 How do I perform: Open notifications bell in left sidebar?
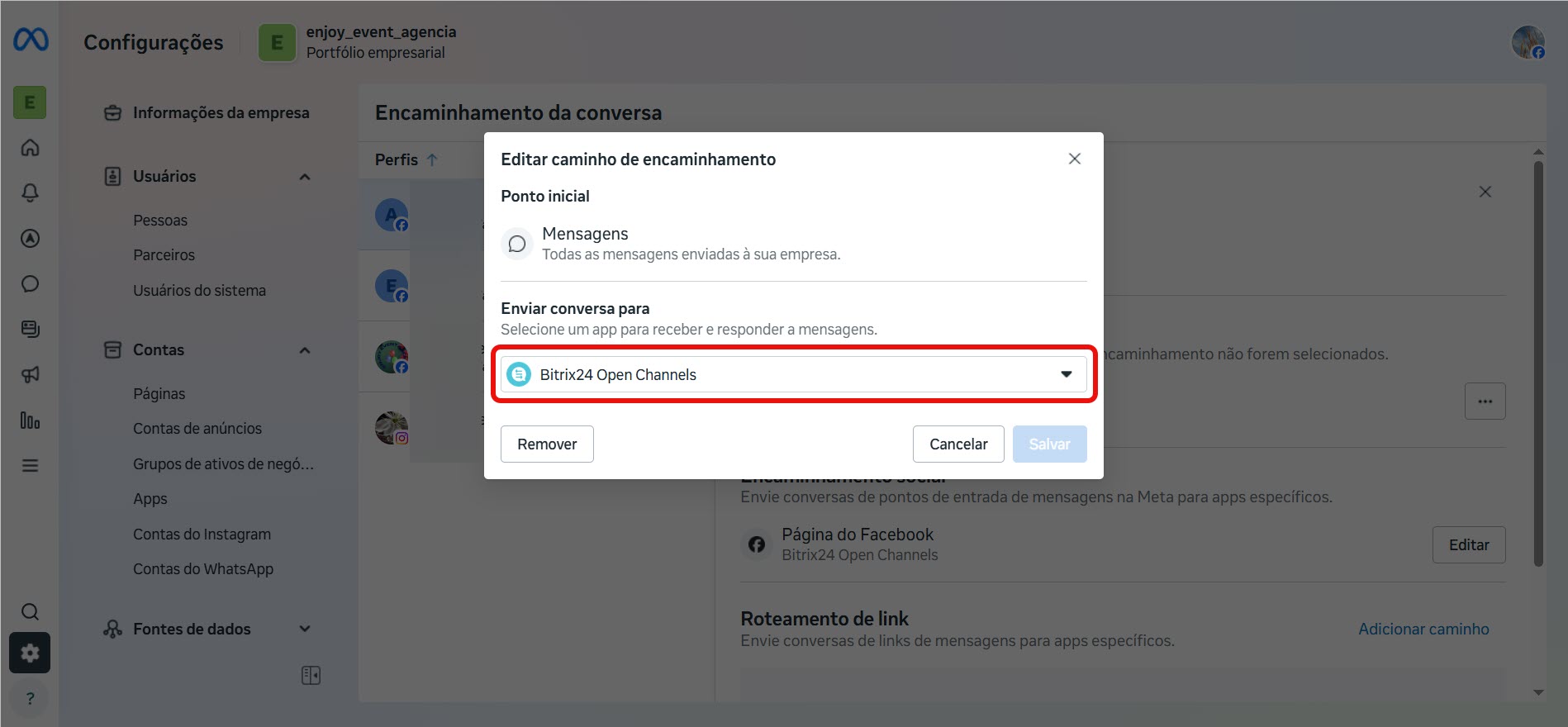click(x=30, y=192)
